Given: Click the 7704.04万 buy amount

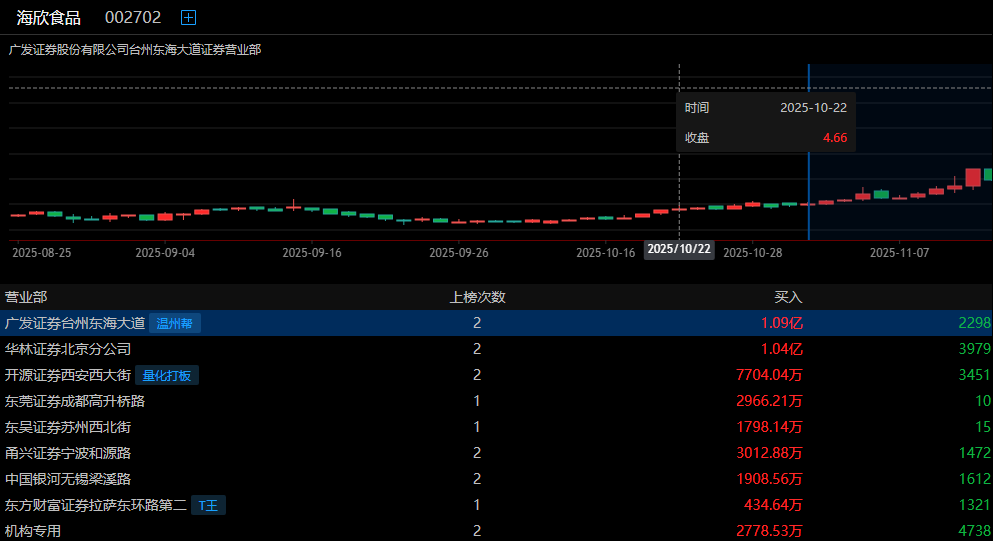Looking at the screenshot, I should click(x=769, y=375).
